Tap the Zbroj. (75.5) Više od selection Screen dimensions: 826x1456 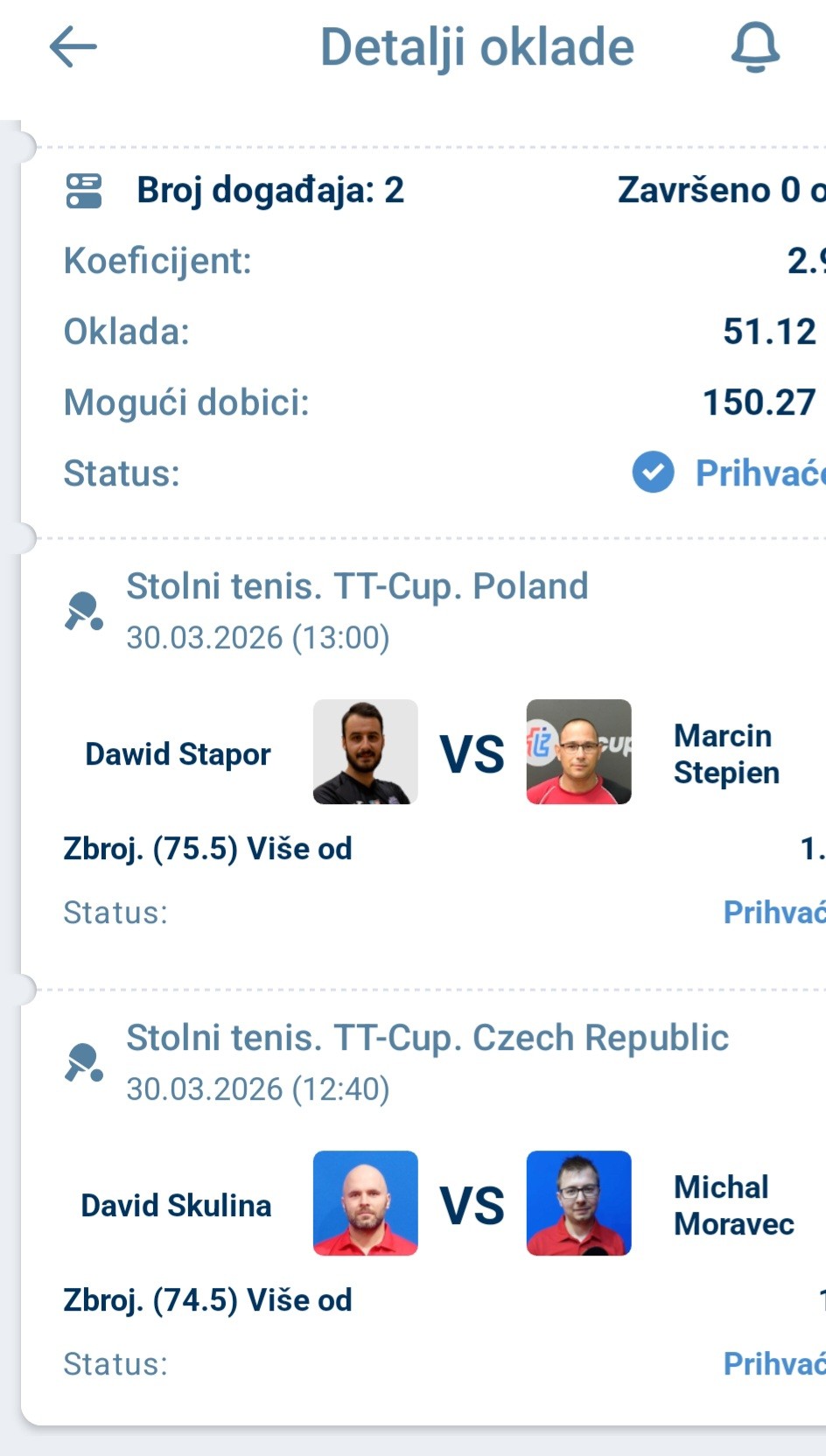point(207,849)
